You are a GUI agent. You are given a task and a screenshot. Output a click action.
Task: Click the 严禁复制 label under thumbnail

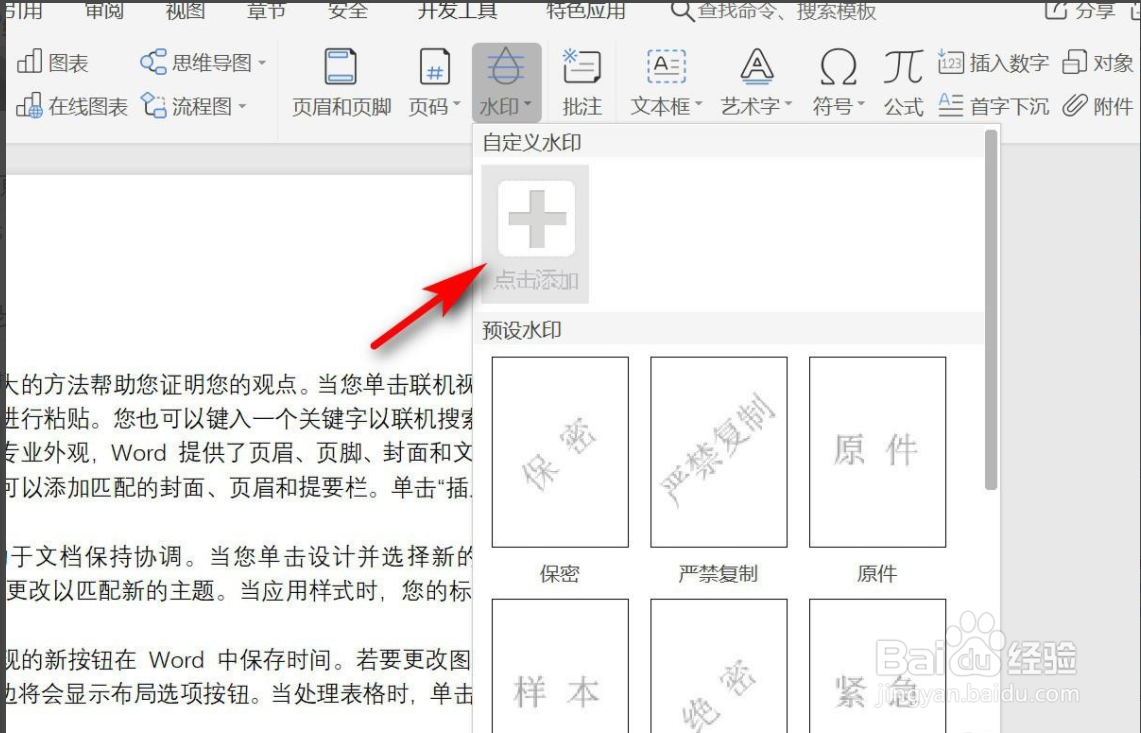click(718, 574)
